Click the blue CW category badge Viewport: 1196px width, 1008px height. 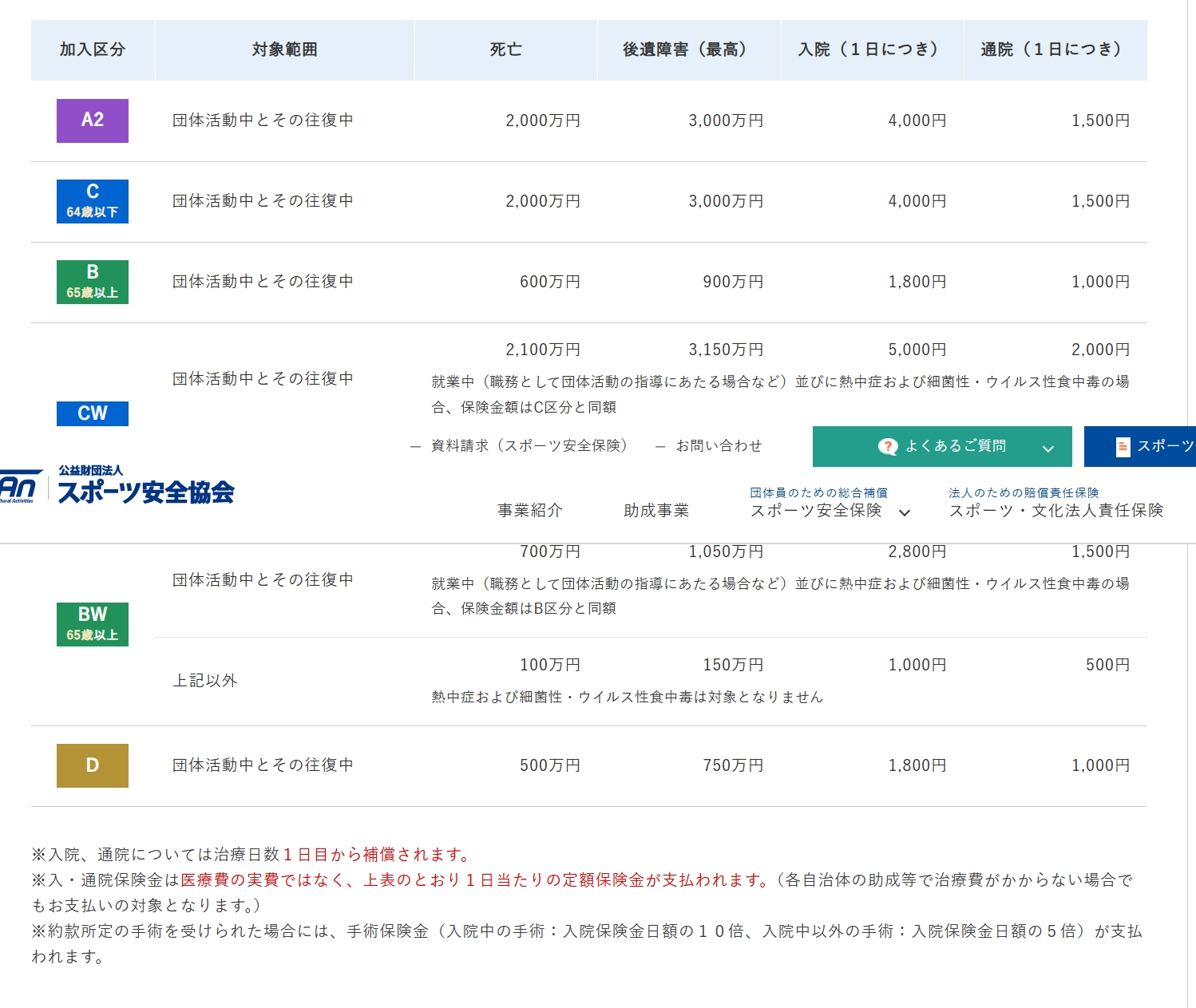(93, 413)
